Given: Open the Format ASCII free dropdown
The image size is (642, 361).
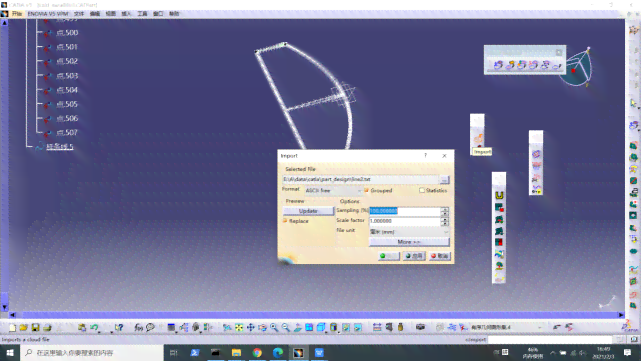Looking at the screenshot, I should 333,191.
